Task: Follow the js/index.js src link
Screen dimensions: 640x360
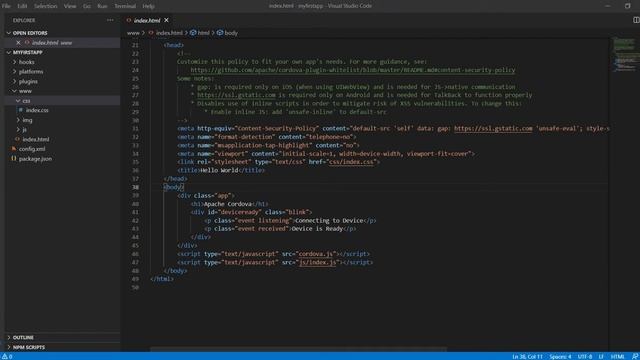Action: pos(318,262)
